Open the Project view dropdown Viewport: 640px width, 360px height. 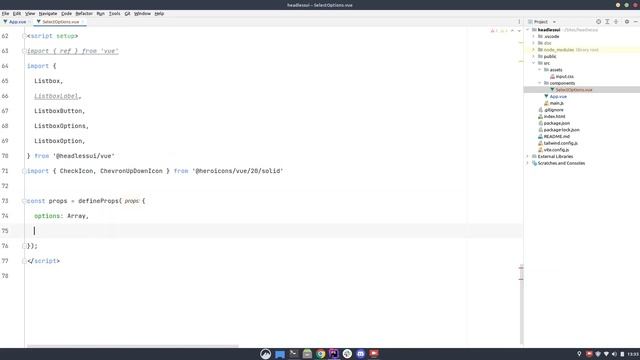pos(554,22)
